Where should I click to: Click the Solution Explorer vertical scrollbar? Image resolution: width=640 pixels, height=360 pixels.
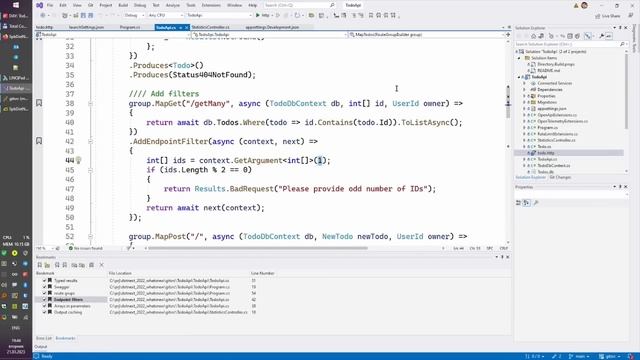[x=627, y=90]
